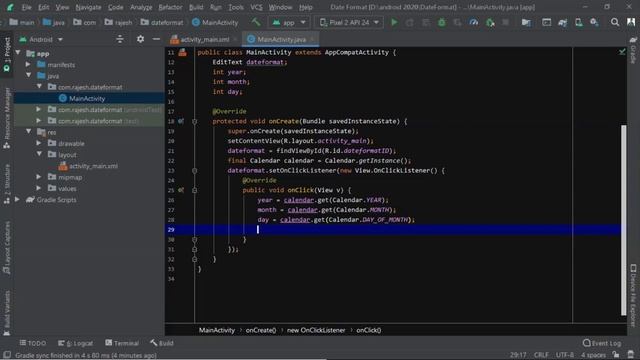Open the Pixel 2 API 24 device dropdown
Image resolution: width=640 pixels, height=360 pixels.
[349, 22]
